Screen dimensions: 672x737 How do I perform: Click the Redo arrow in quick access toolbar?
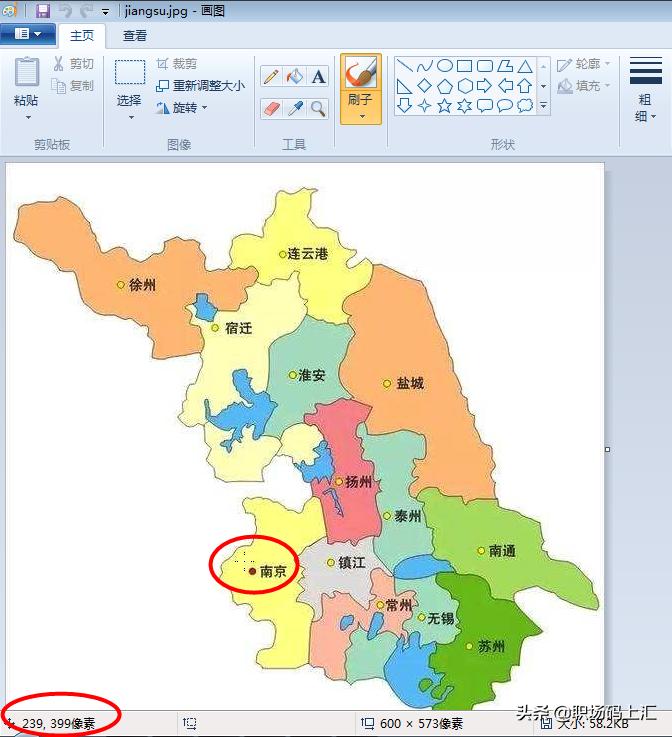click(x=86, y=10)
